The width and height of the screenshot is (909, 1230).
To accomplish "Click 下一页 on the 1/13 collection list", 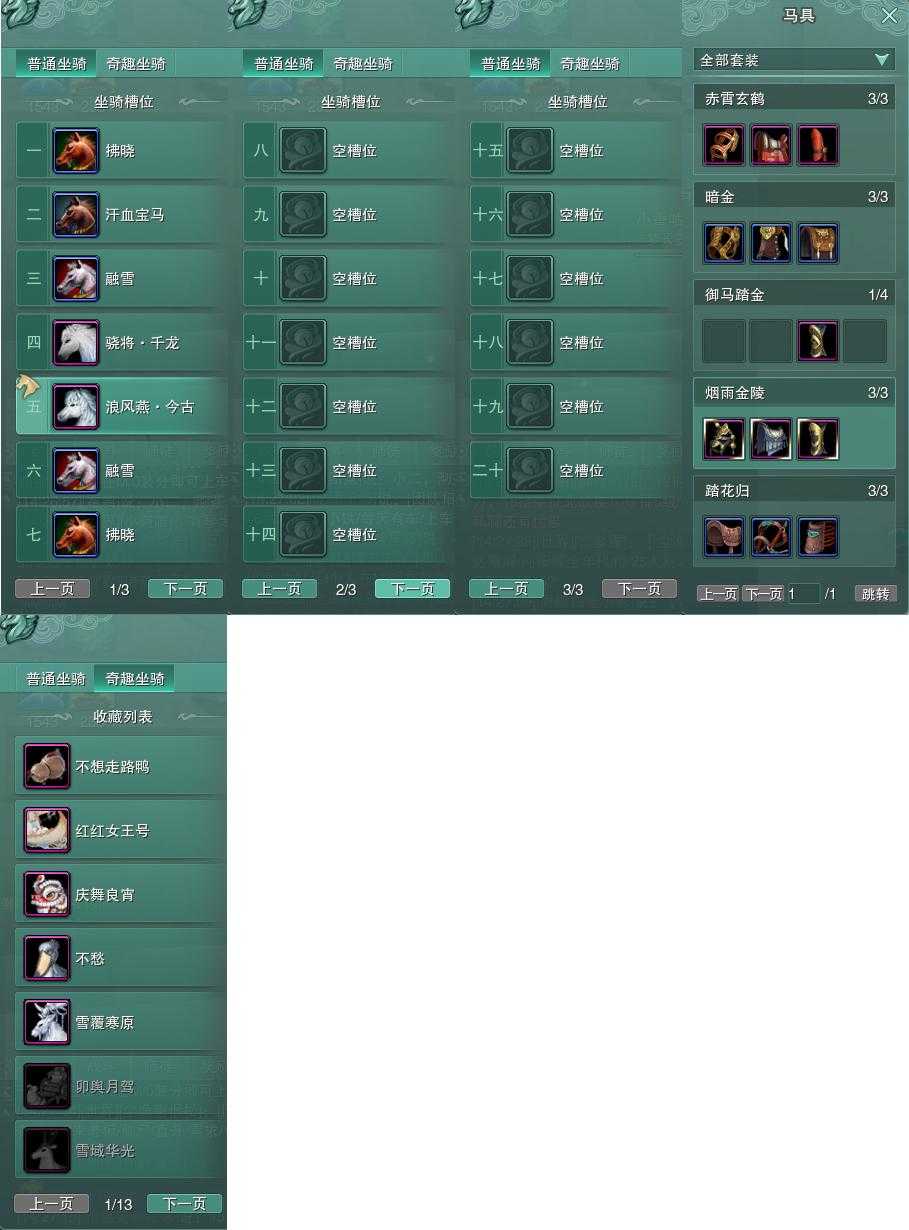I will 184,1204.
